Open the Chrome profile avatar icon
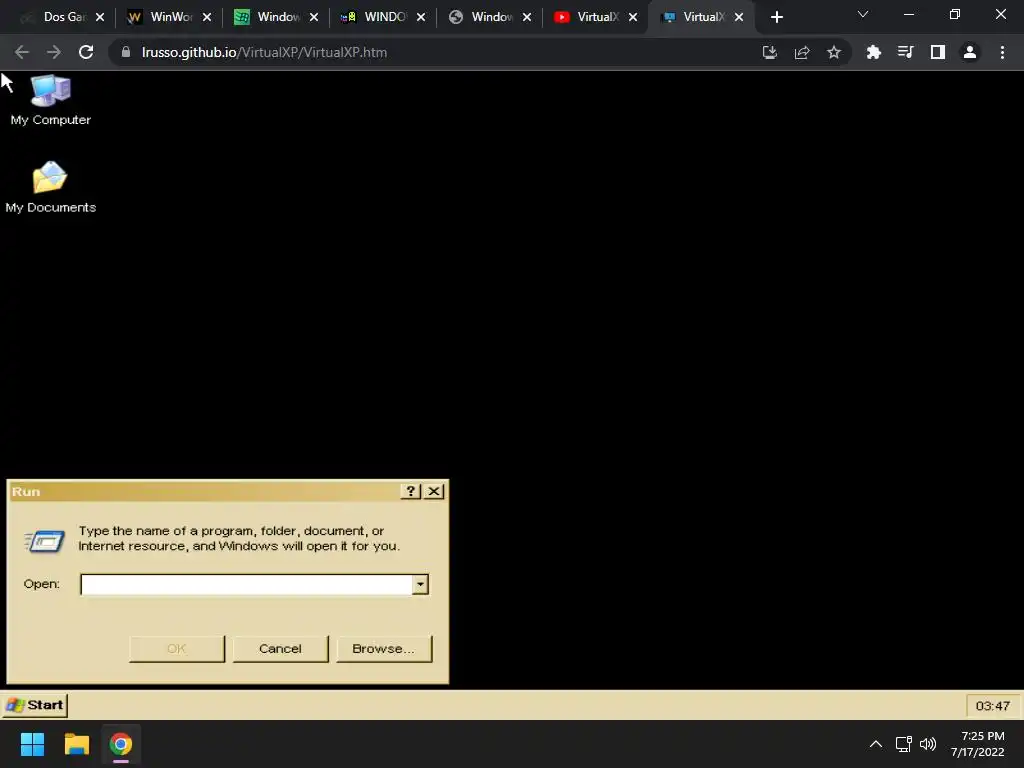 tap(970, 52)
